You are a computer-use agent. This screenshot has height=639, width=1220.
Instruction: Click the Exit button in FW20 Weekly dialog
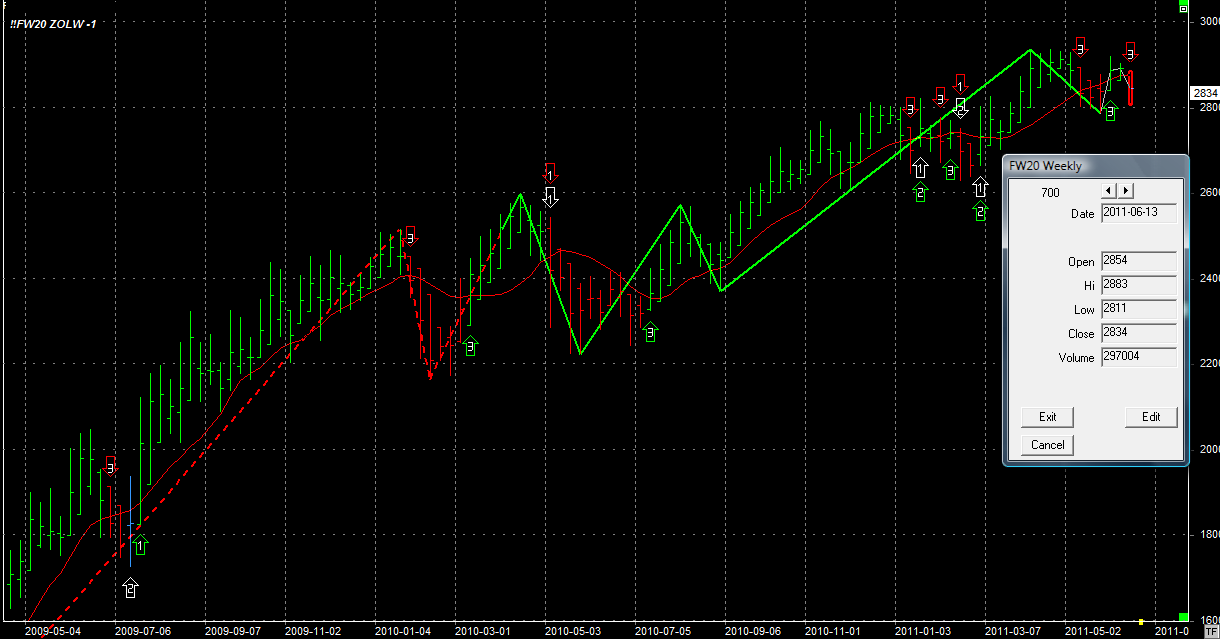[x=1047, y=417]
